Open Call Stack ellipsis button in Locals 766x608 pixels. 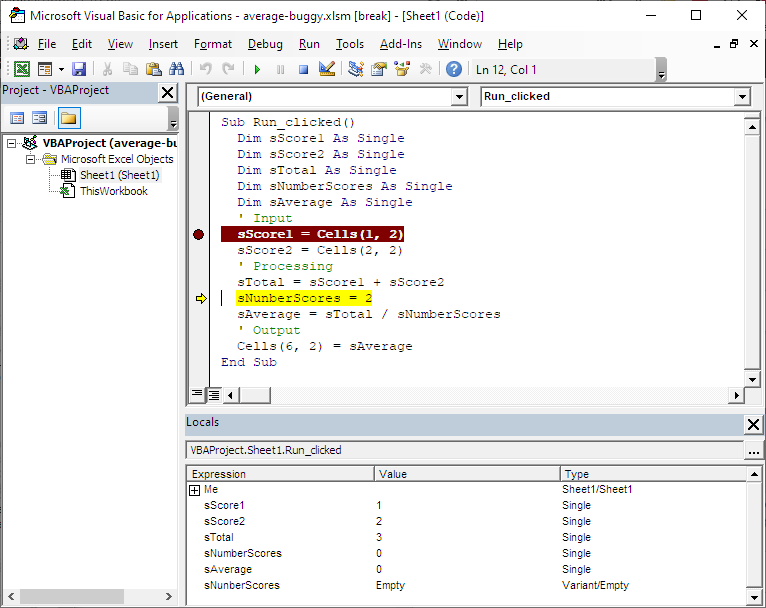753,451
